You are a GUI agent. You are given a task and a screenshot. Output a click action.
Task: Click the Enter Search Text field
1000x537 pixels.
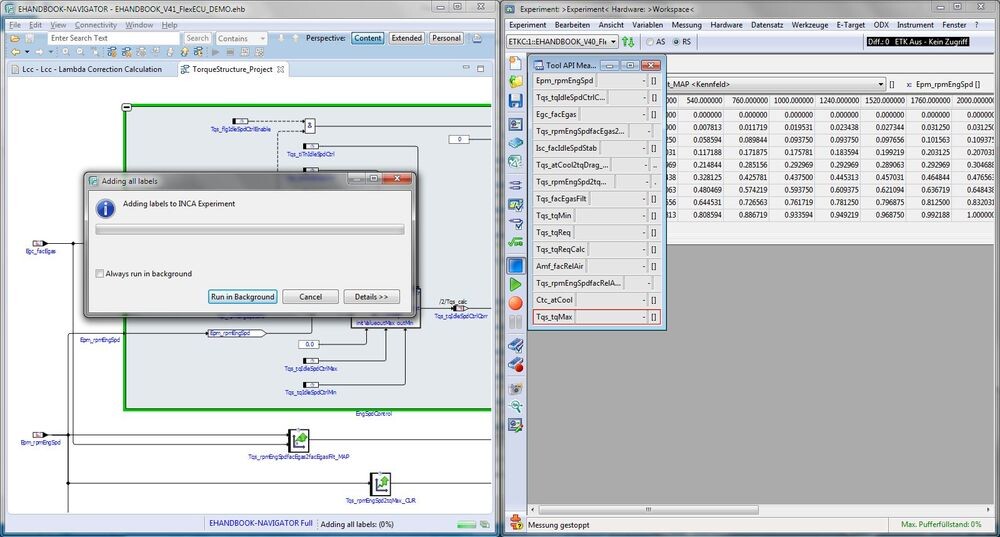pos(114,38)
